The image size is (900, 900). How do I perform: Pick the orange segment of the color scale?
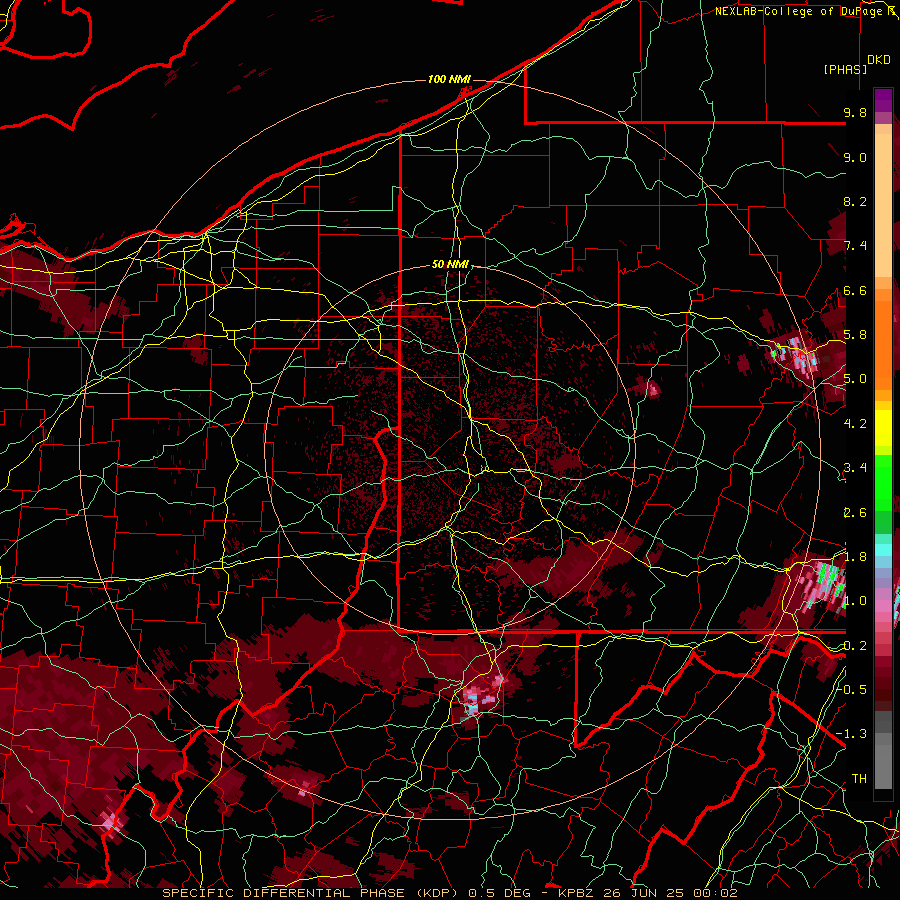(883, 344)
